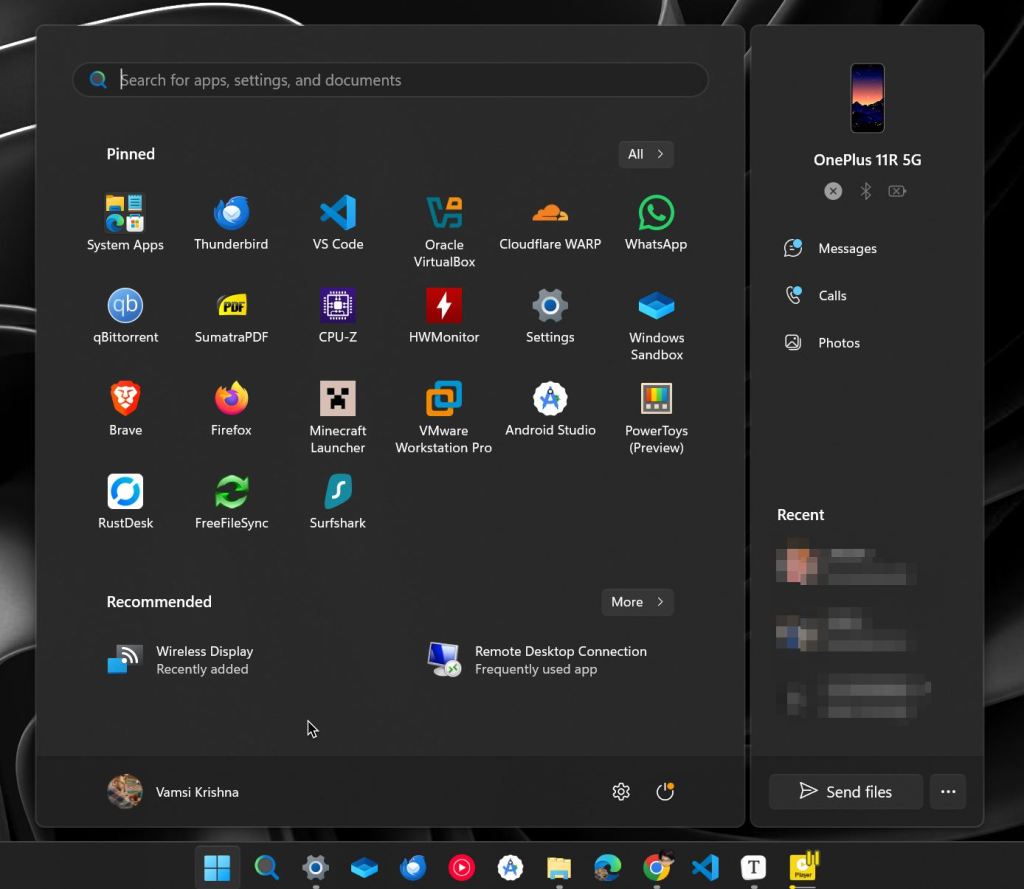The height and width of the screenshot is (889, 1024).
Task: Open Settings via the gear beside power
Action: coord(620,792)
